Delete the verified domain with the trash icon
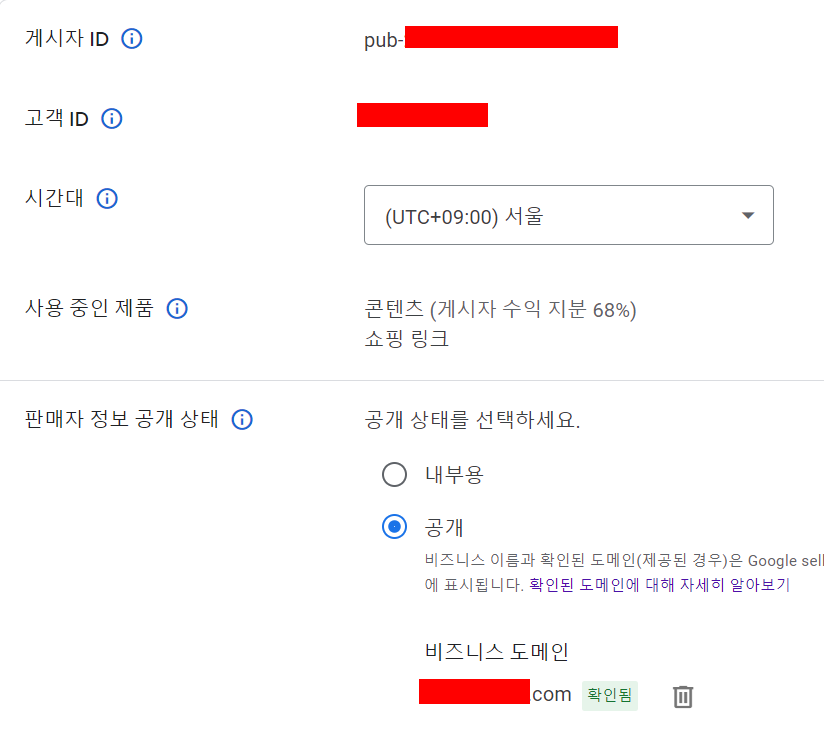Screen dimensions: 824x742 (683, 695)
